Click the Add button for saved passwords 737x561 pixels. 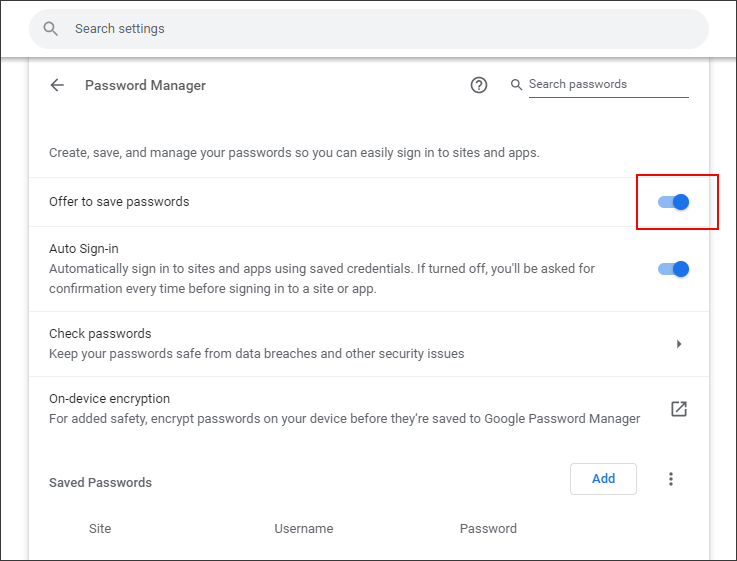click(x=603, y=479)
